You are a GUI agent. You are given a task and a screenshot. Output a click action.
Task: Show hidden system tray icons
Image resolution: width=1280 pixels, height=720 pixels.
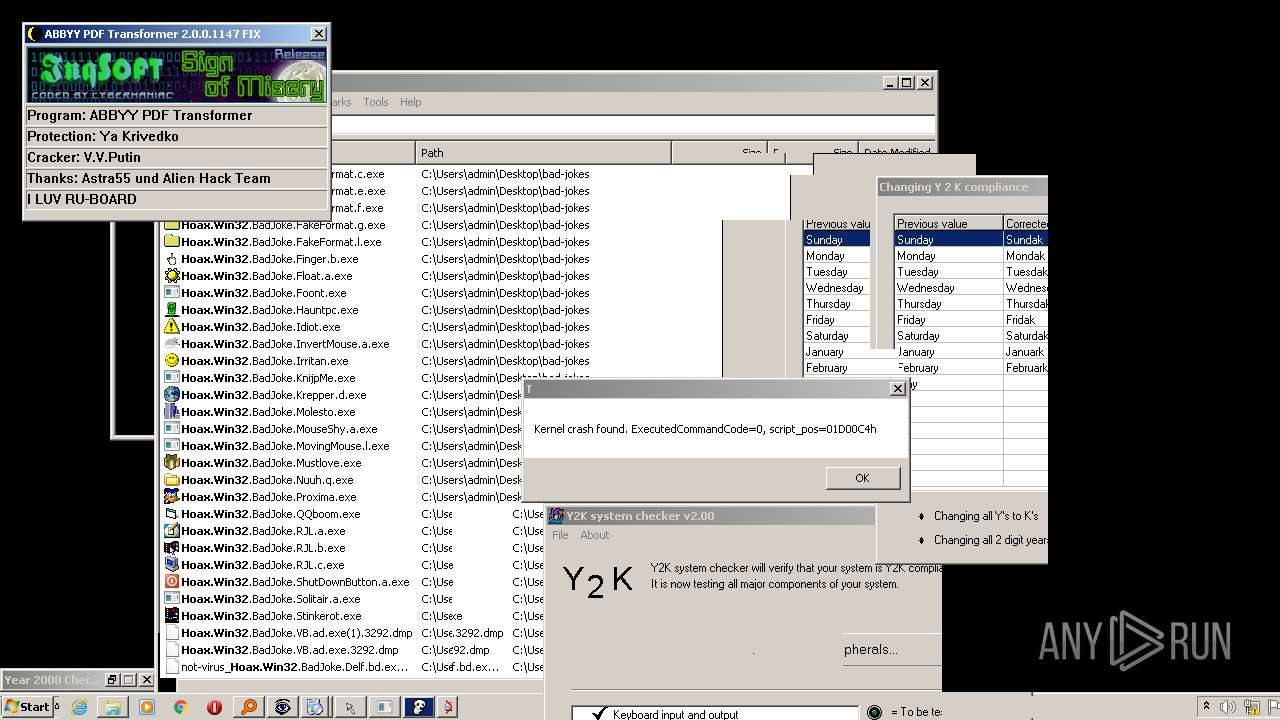coord(1207,707)
